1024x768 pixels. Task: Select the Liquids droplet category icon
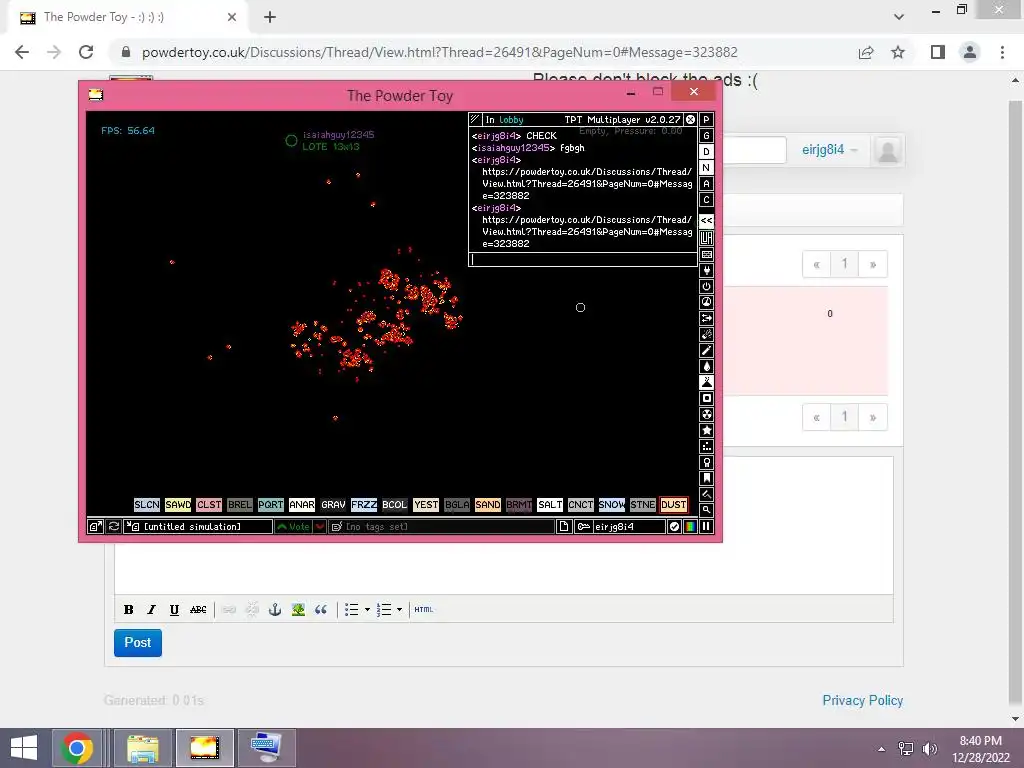click(706, 366)
